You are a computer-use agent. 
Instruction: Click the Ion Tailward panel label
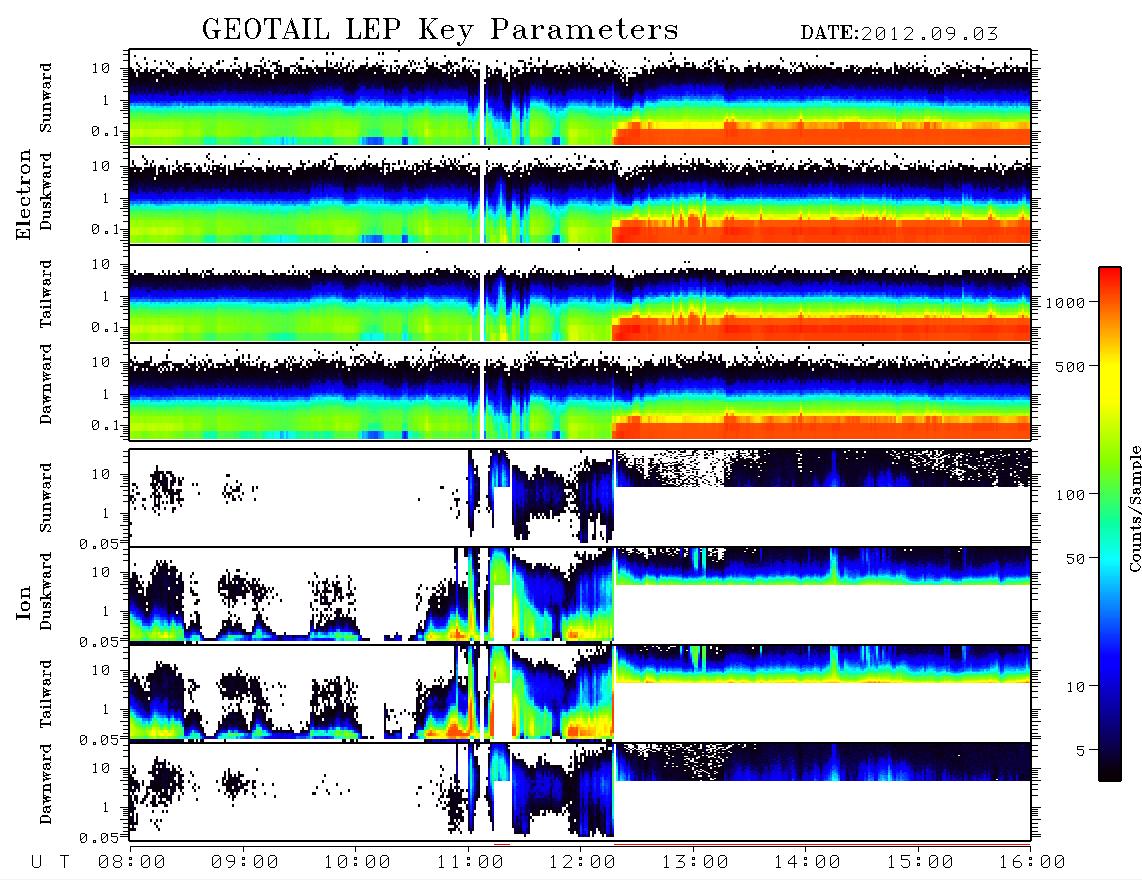(46, 694)
